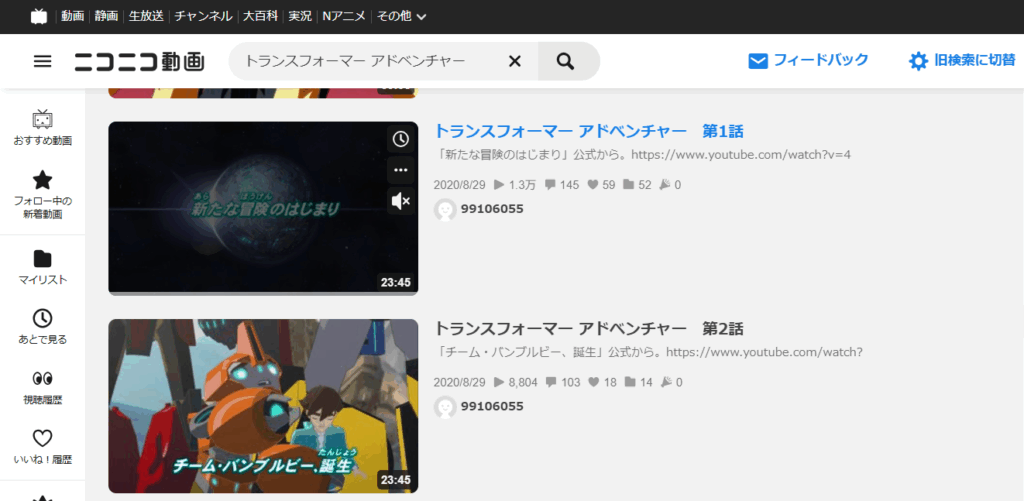The width and height of the screenshot is (1024, 501).
Task: Open おすすめ動画 in the sidebar
Action: 42,129
